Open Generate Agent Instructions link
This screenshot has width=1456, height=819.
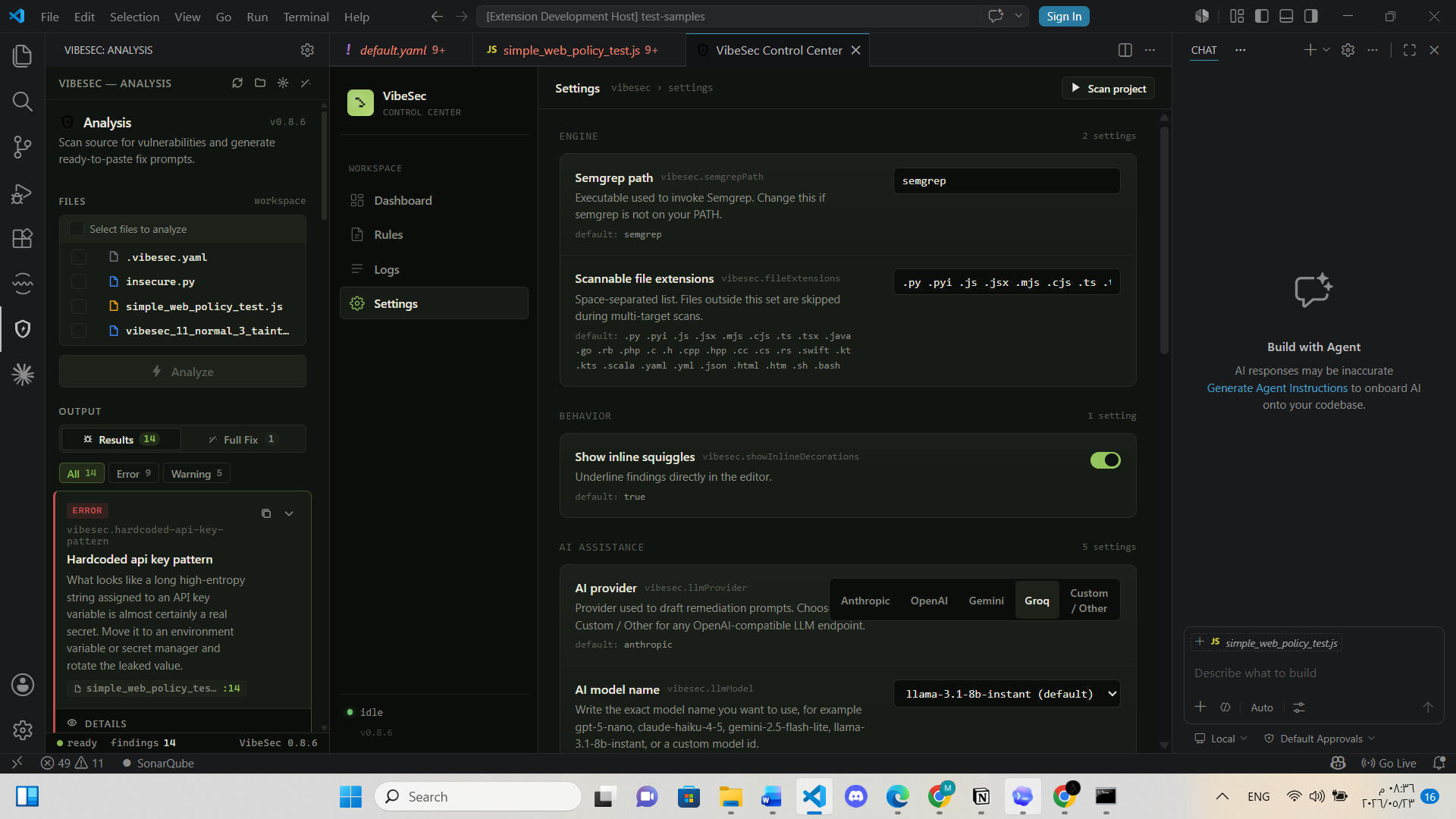click(x=1277, y=388)
